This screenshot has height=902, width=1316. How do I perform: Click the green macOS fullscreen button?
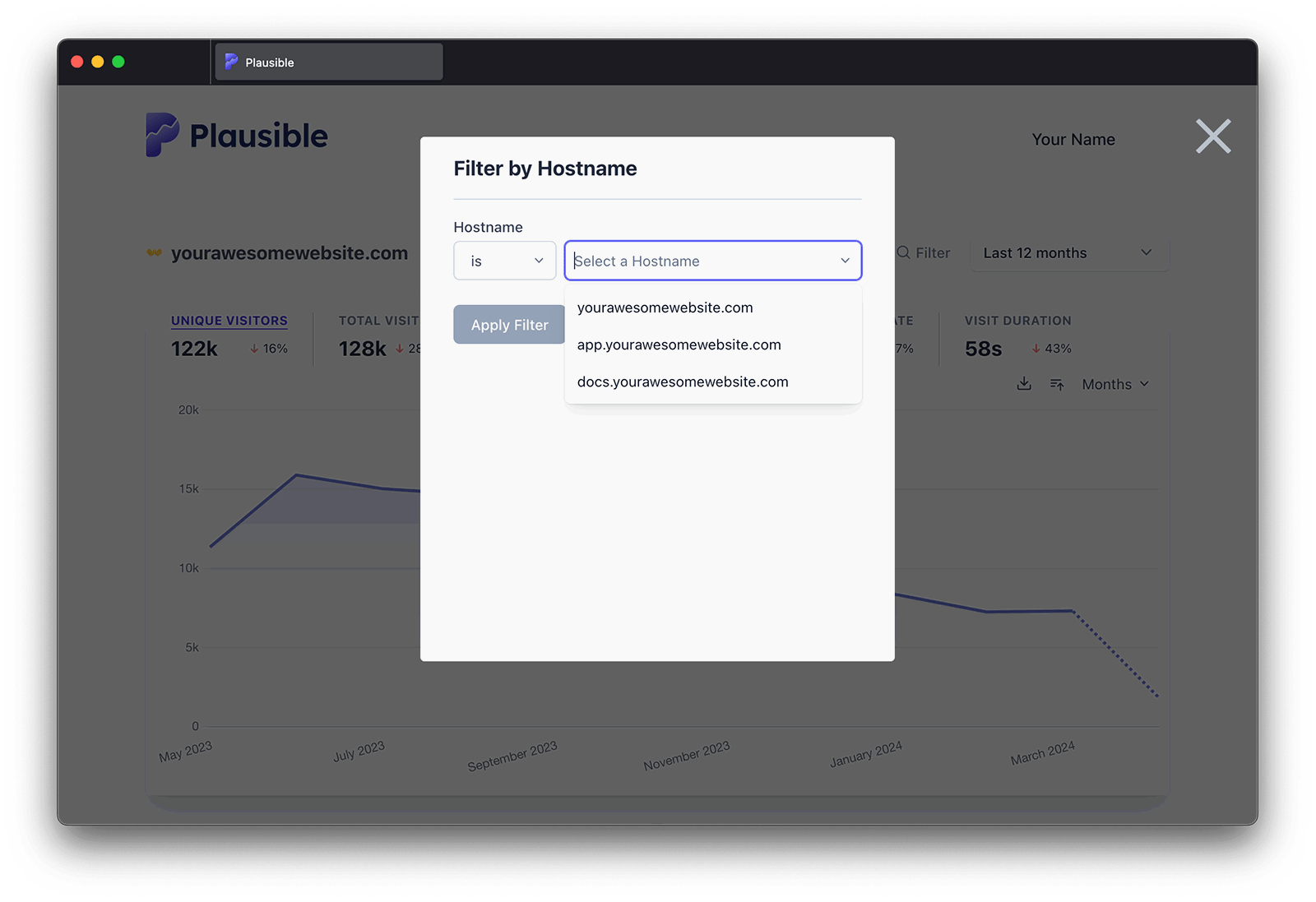(118, 62)
